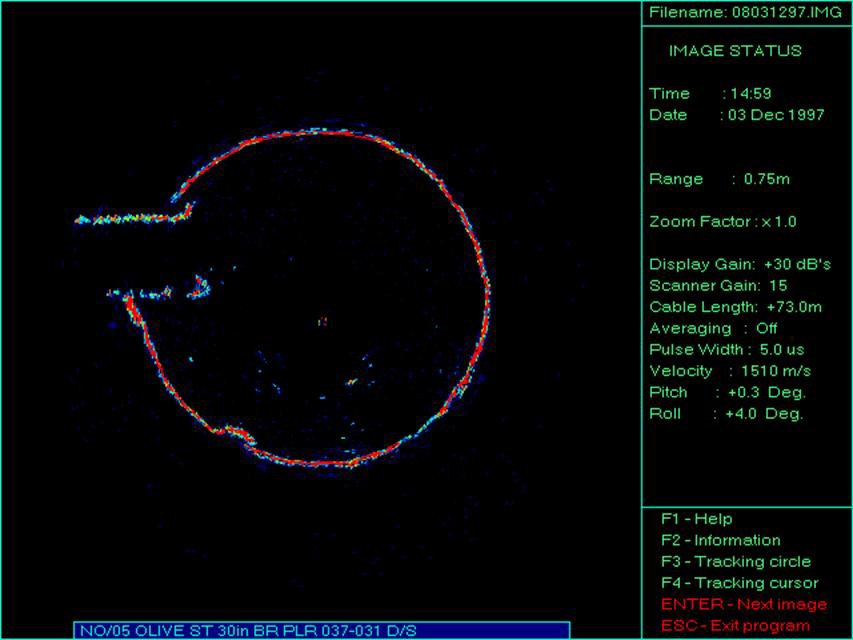The image size is (853, 640).
Task: Click the Pitch +0.3 Deg. line
Action: [x=727, y=392]
